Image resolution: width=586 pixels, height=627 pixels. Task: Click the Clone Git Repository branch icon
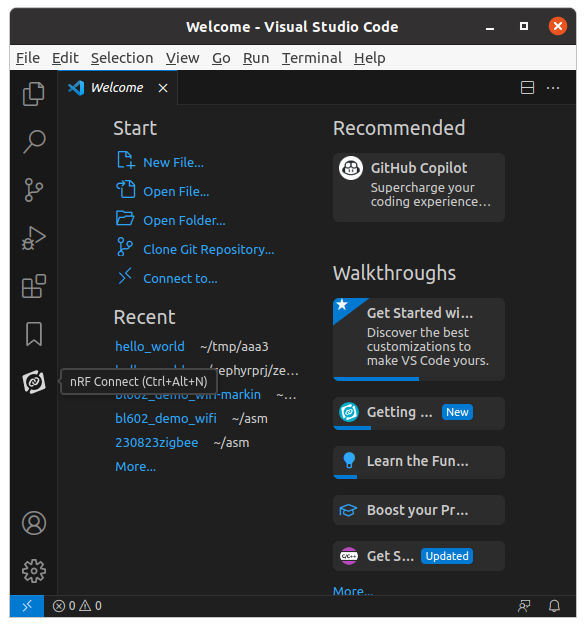(x=125, y=246)
